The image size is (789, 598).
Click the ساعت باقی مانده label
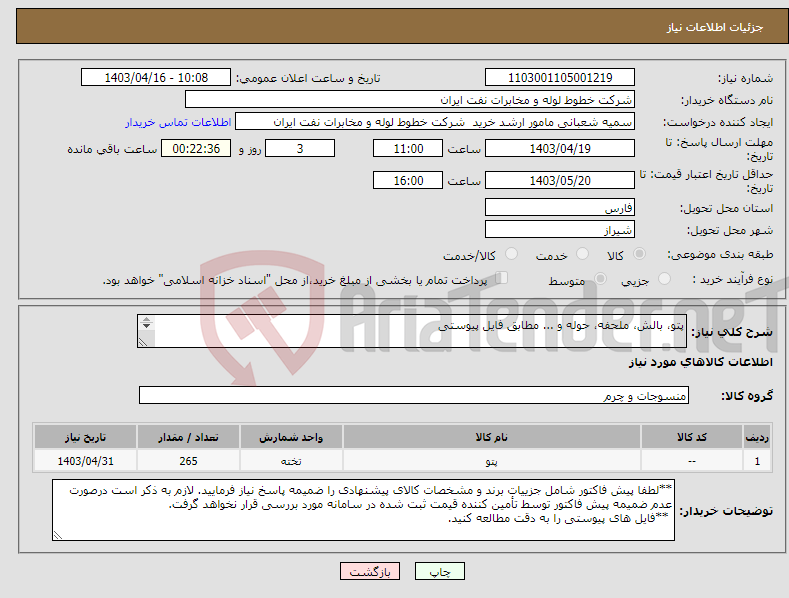point(112,150)
